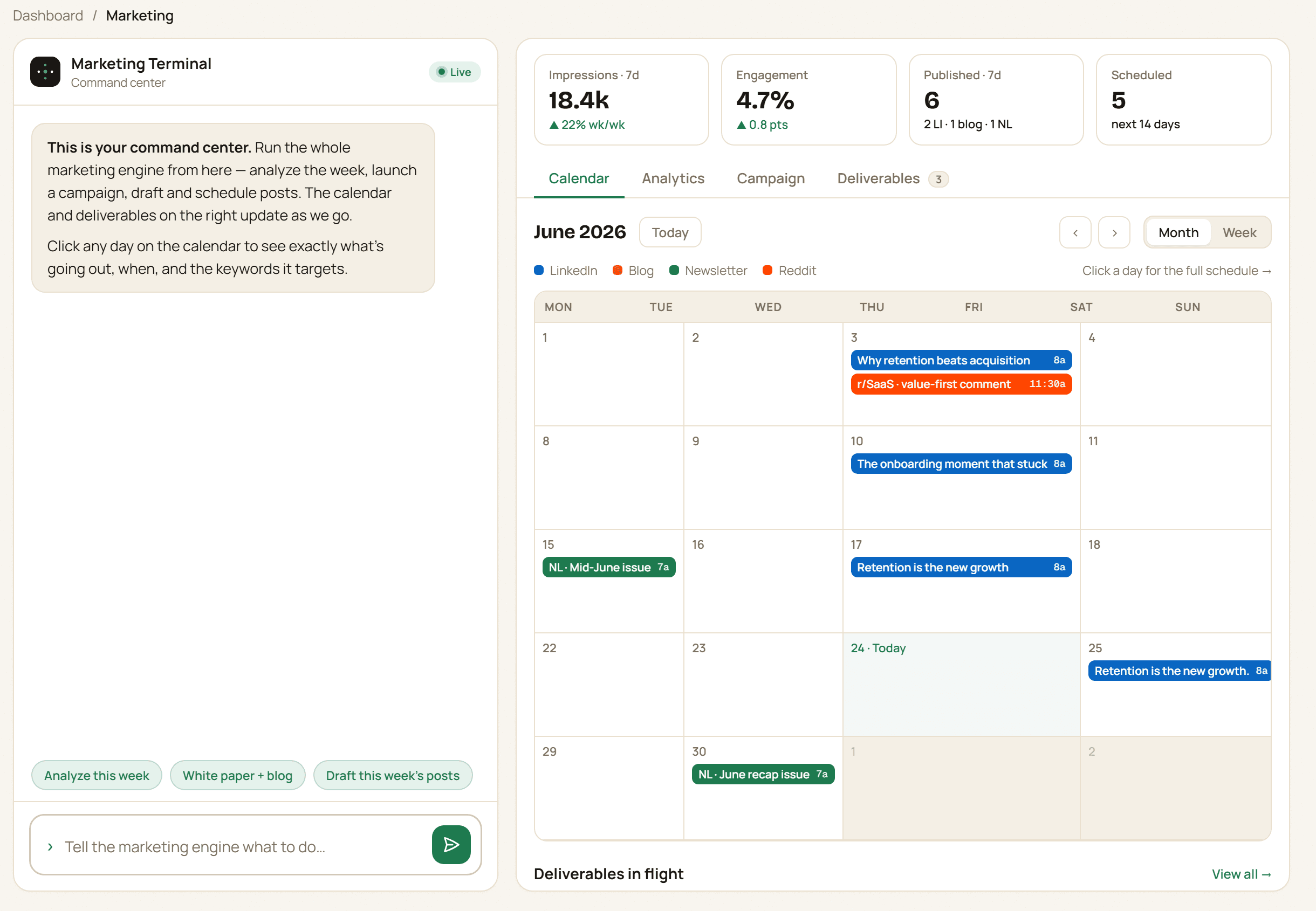
Task: Click the Analyze this week suggestion
Action: [x=97, y=775]
